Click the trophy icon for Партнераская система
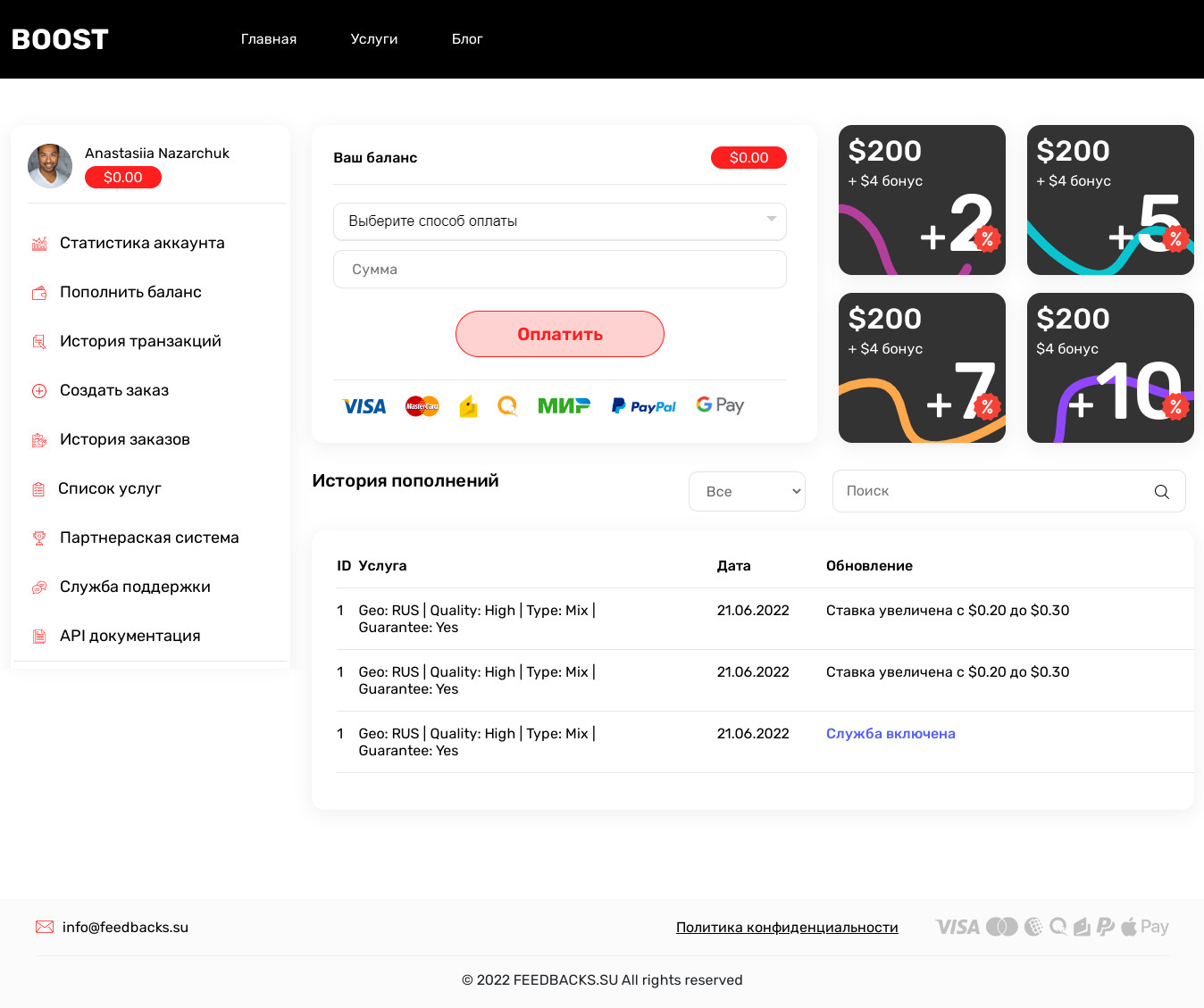 point(39,538)
